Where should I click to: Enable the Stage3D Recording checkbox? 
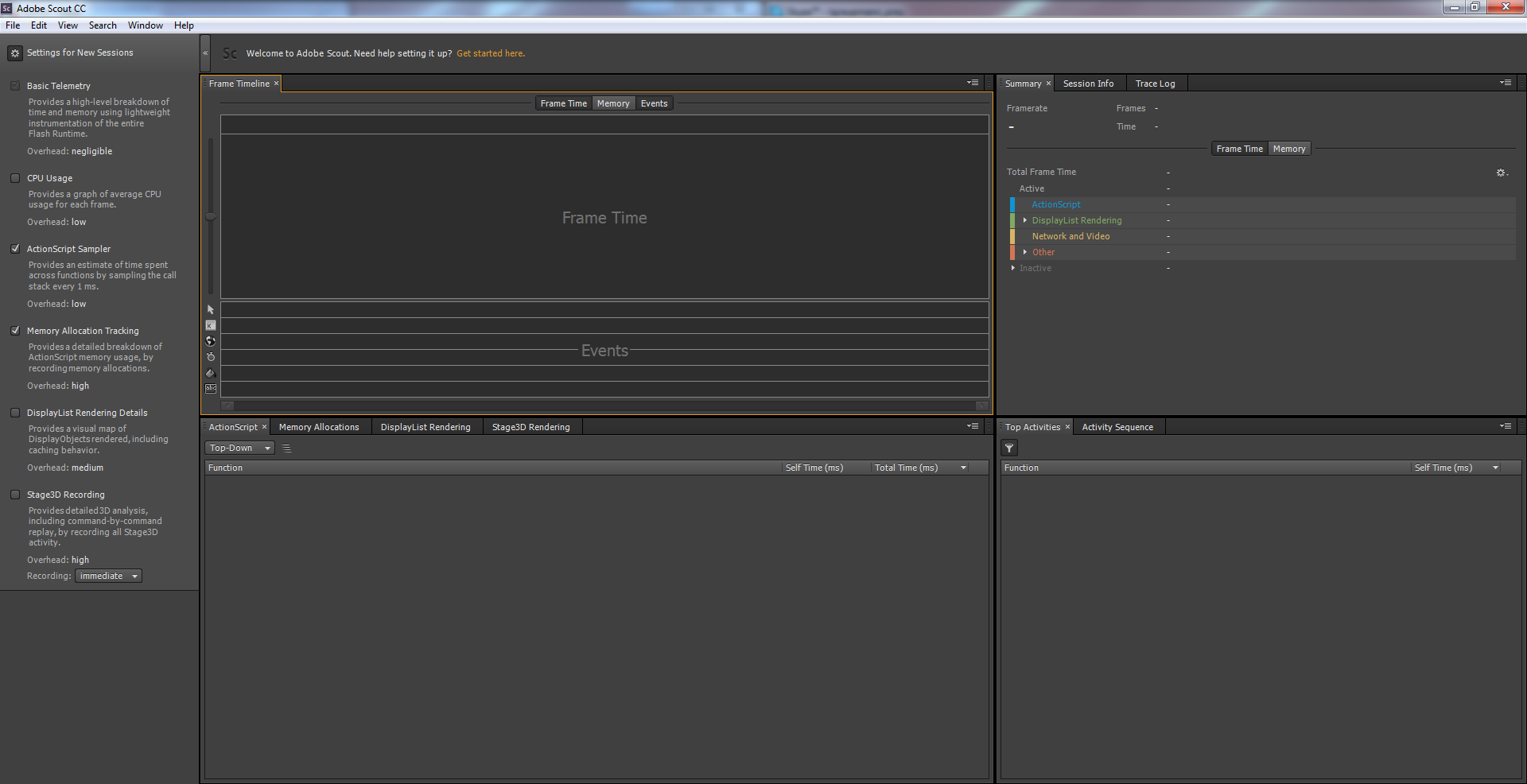pos(15,495)
